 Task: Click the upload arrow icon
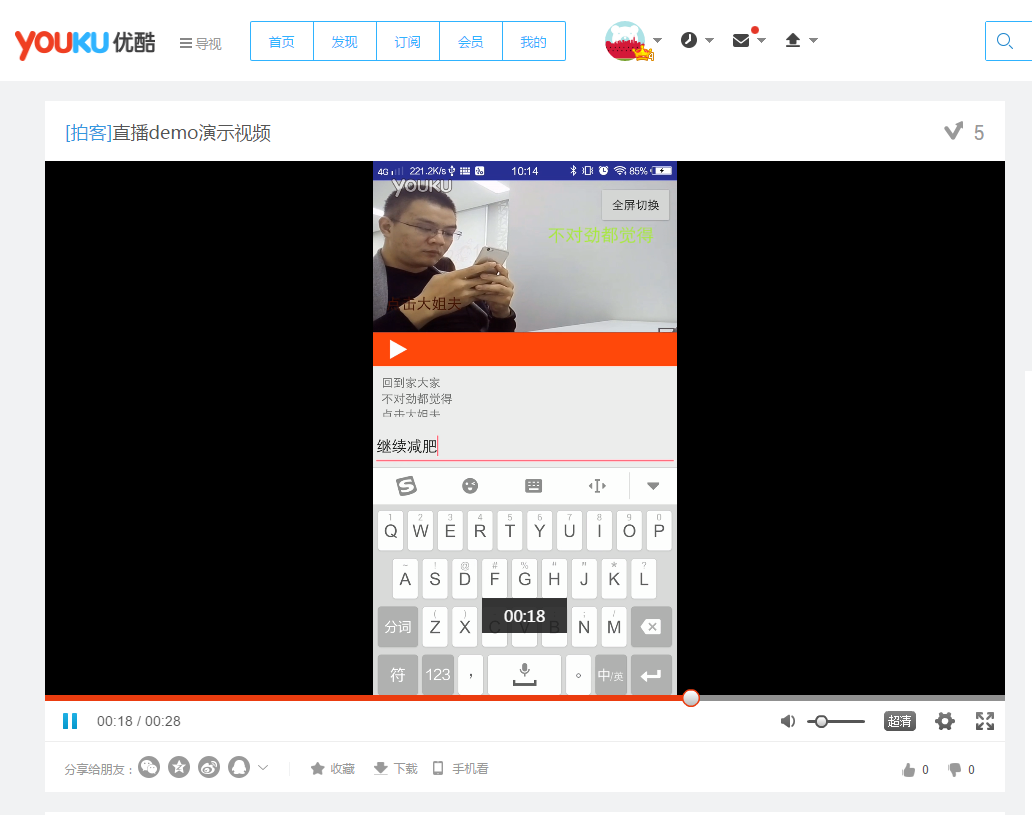click(793, 40)
